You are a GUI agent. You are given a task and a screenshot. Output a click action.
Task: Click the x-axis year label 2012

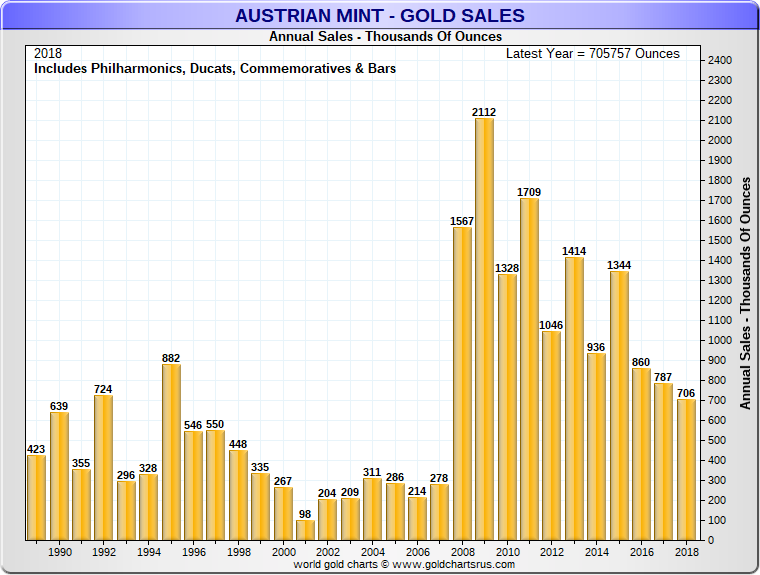(552, 552)
